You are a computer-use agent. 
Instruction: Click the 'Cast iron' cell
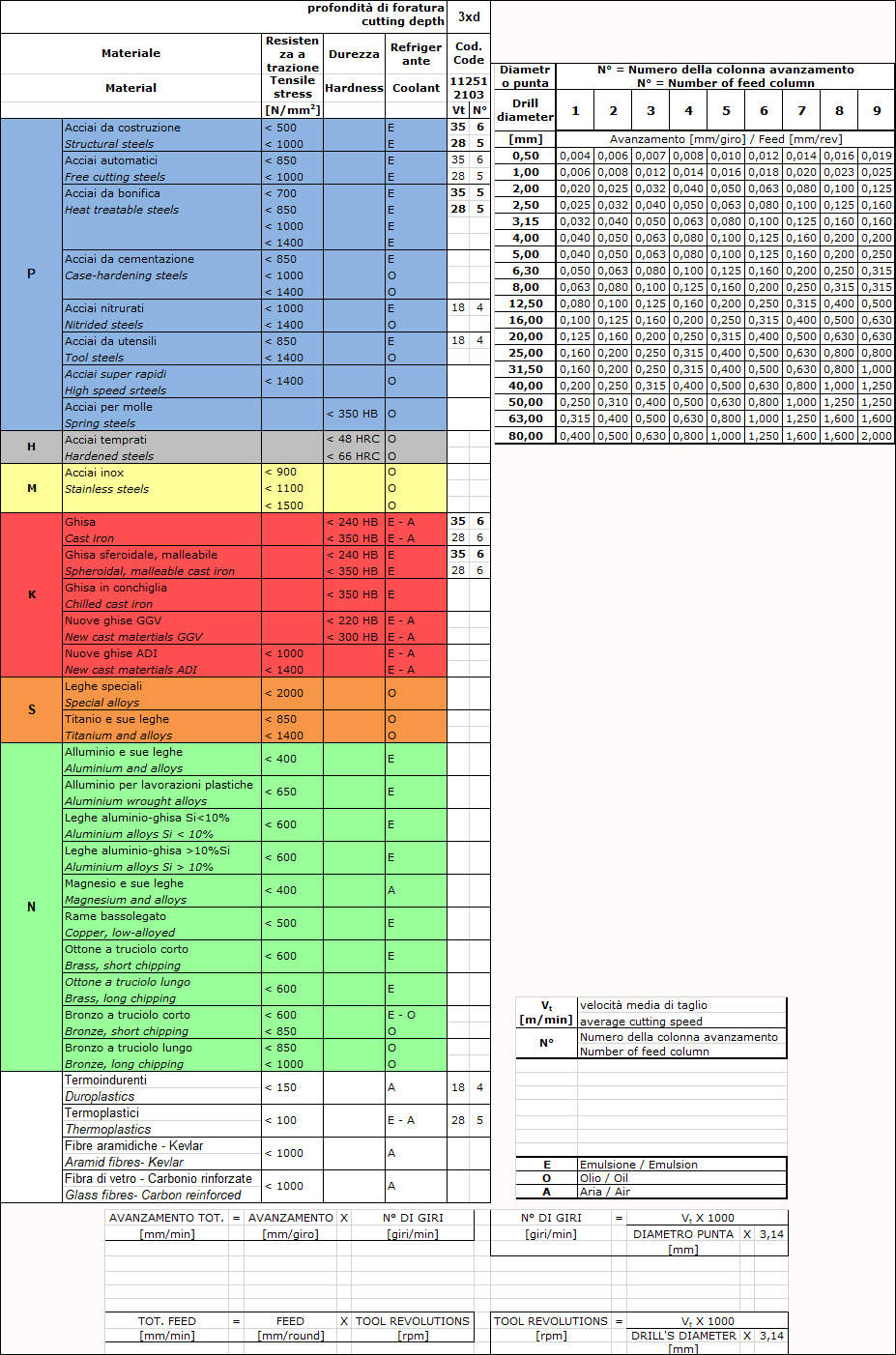[x=162, y=538]
